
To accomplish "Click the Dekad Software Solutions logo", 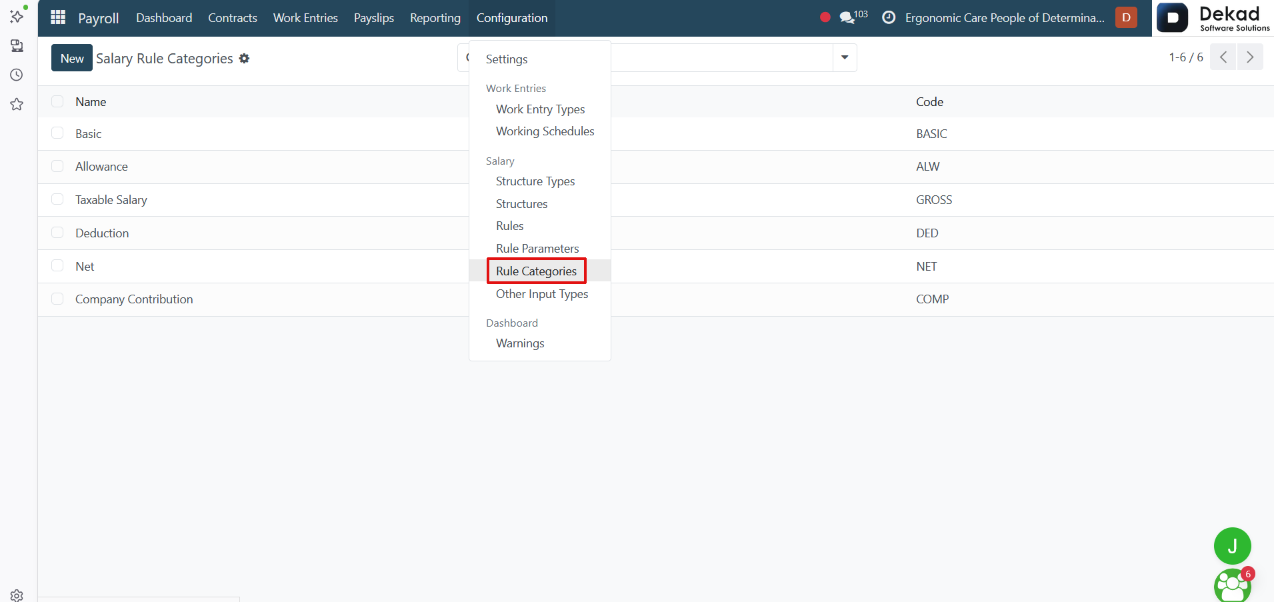I will pyautogui.click(x=1215, y=18).
